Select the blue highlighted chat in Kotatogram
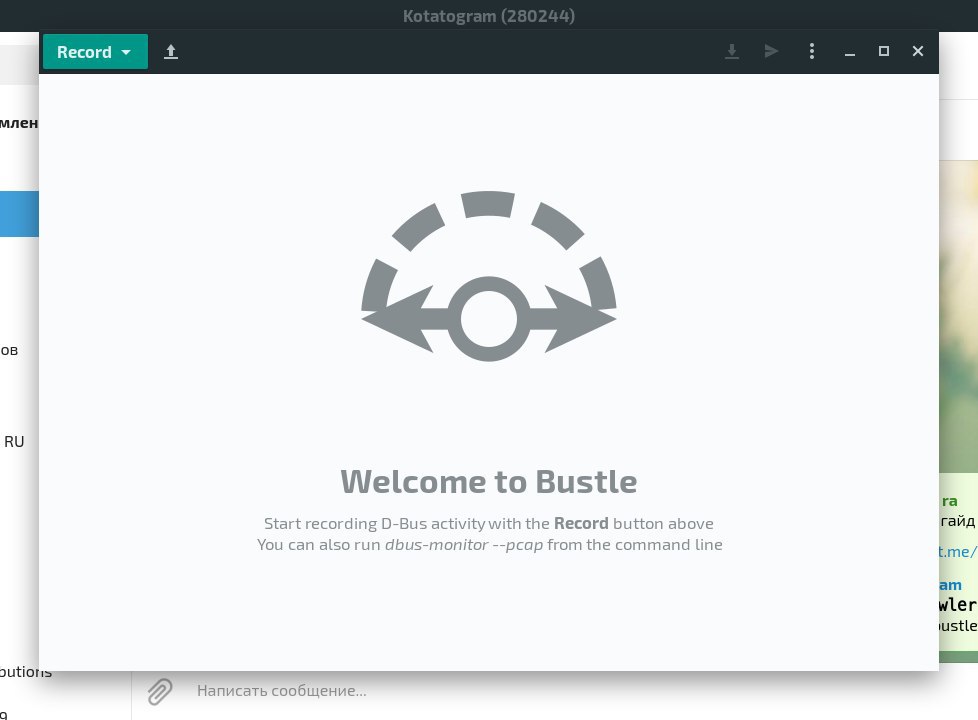The height and width of the screenshot is (720, 978). point(19,214)
